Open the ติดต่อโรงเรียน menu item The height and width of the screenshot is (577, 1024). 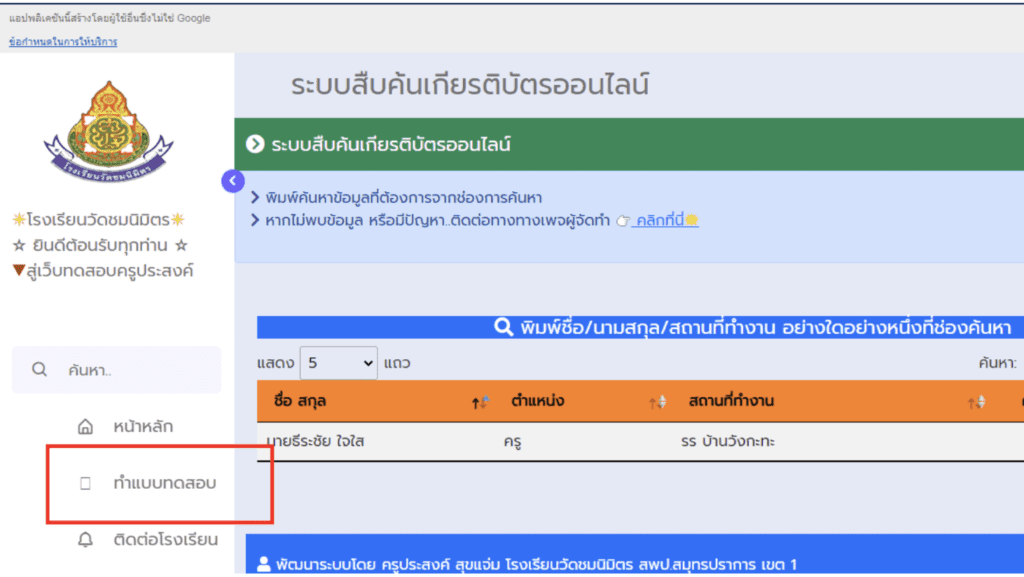[x=165, y=540]
